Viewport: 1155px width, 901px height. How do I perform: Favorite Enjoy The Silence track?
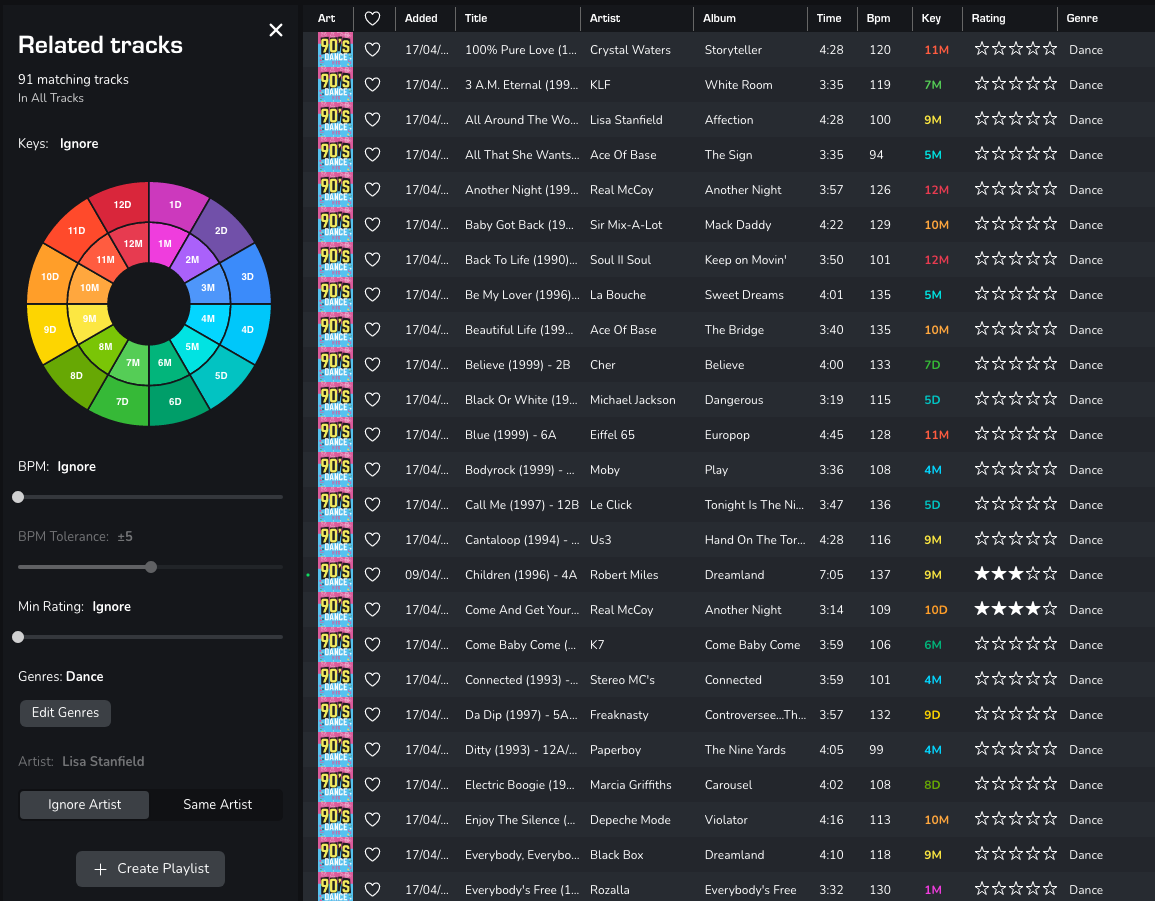(x=373, y=819)
